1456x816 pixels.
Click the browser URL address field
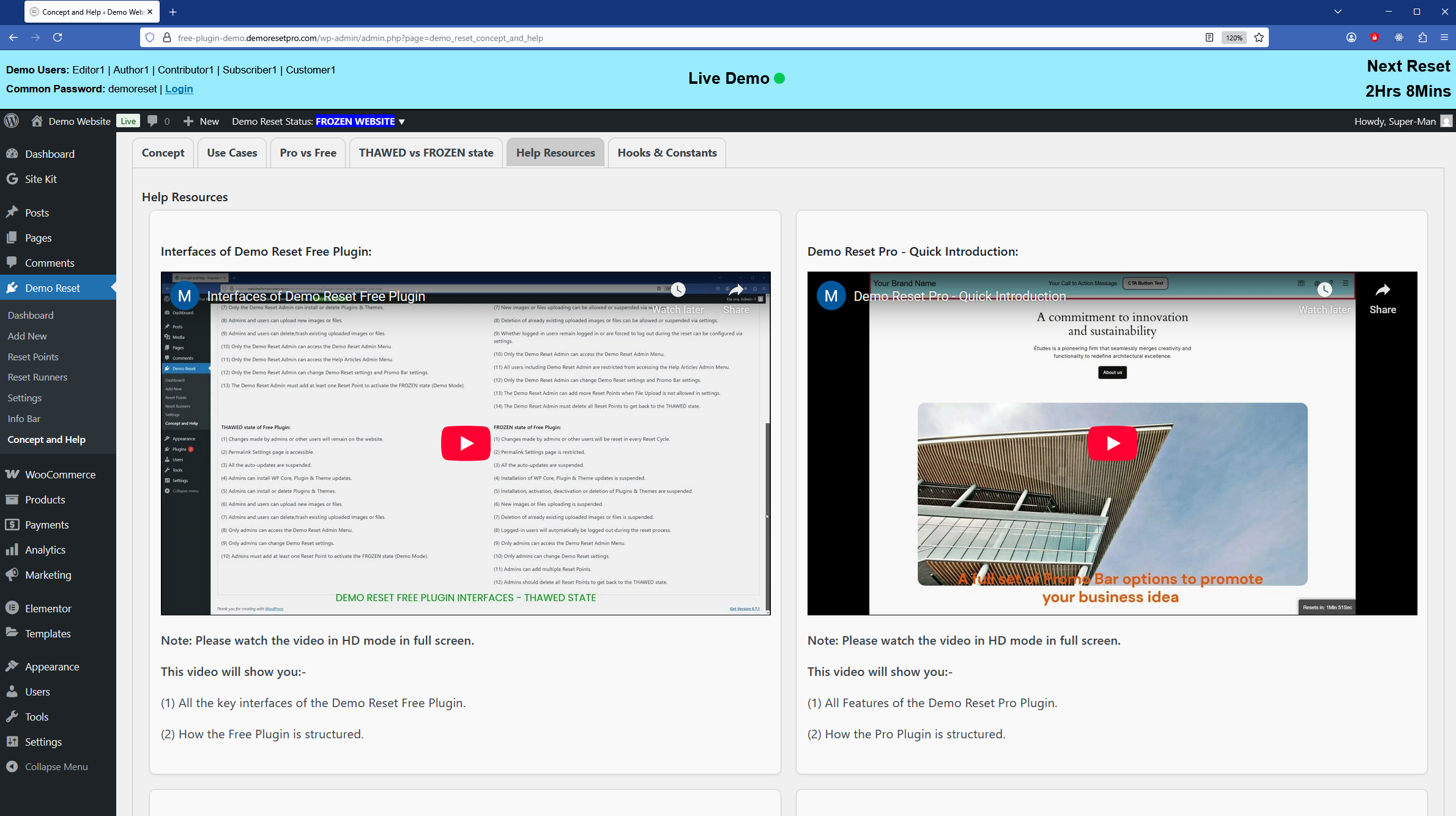pyautogui.click(x=673, y=38)
